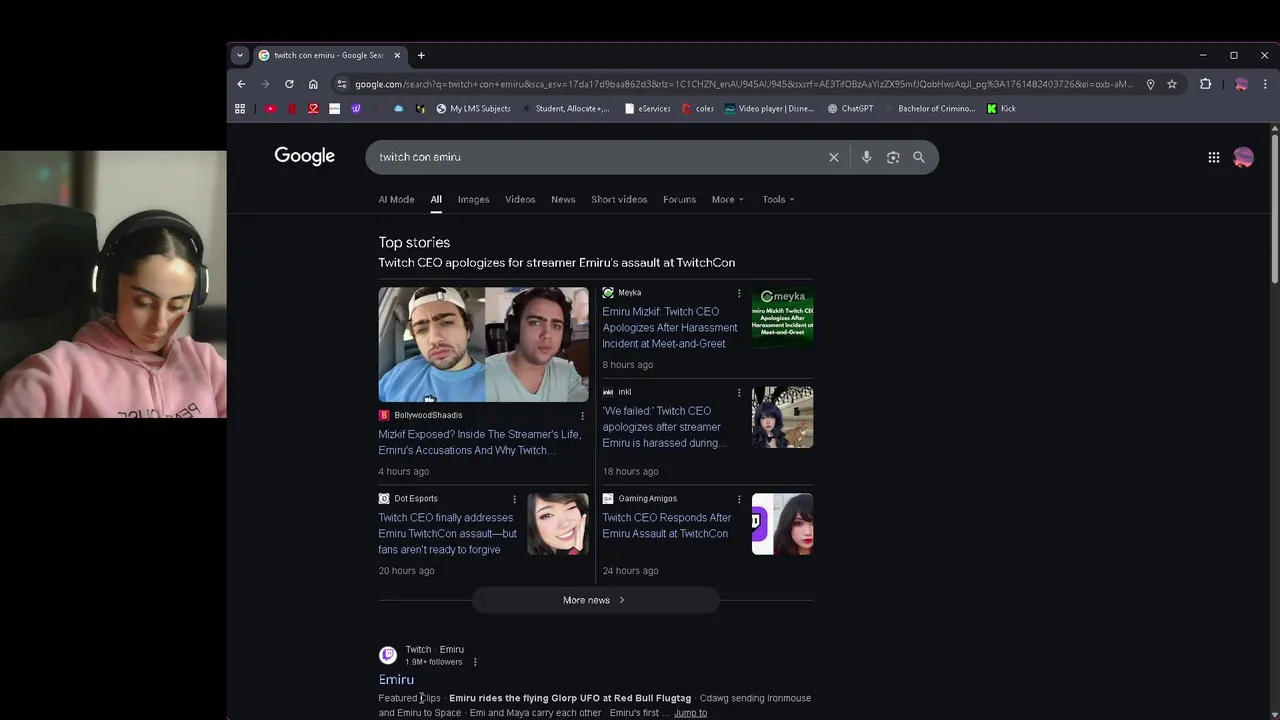Click the Chrome profile avatar in toolbar
The height and width of the screenshot is (720, 1280).
[1241, 84]
